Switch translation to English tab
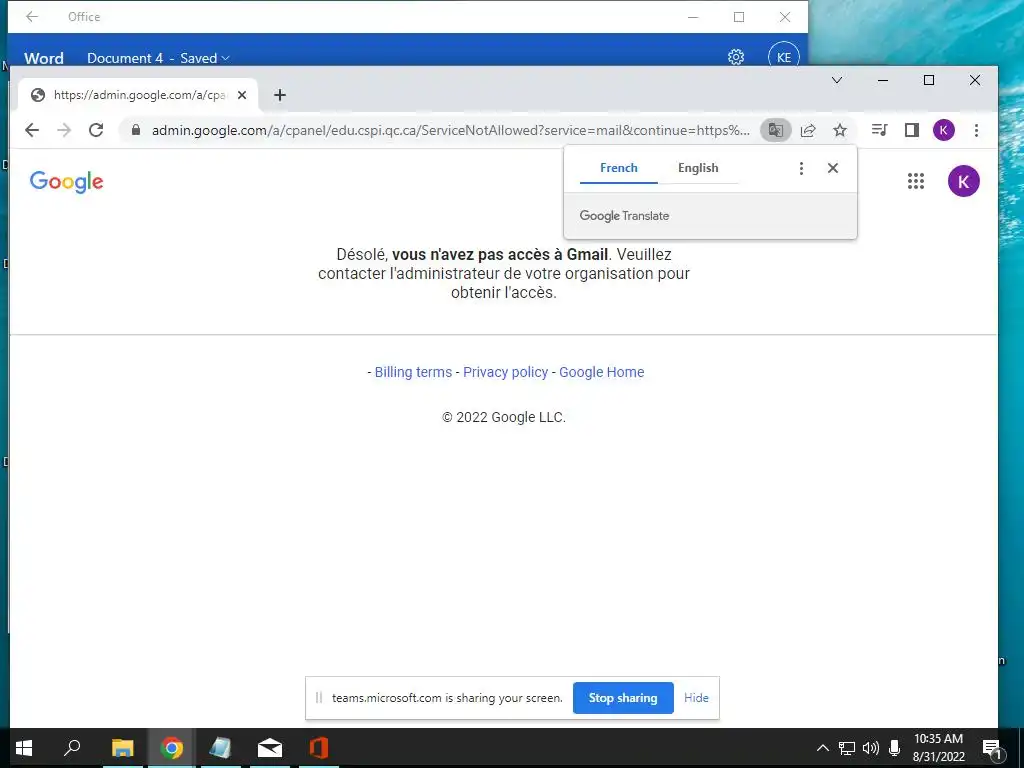The image size is (1024, 768). pos(698,168)
